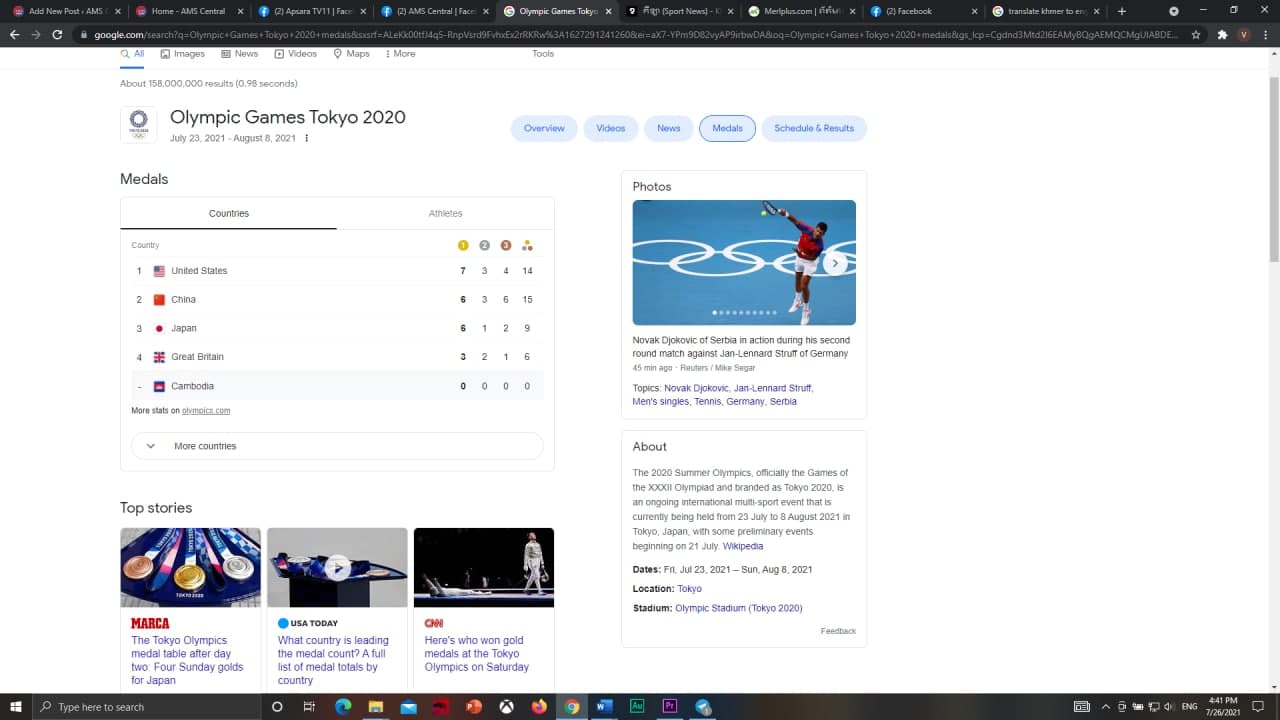This screenshot has width=1280, height=720.
Task: Click the silver medal column icon
Action: click(x=484, y=245)
